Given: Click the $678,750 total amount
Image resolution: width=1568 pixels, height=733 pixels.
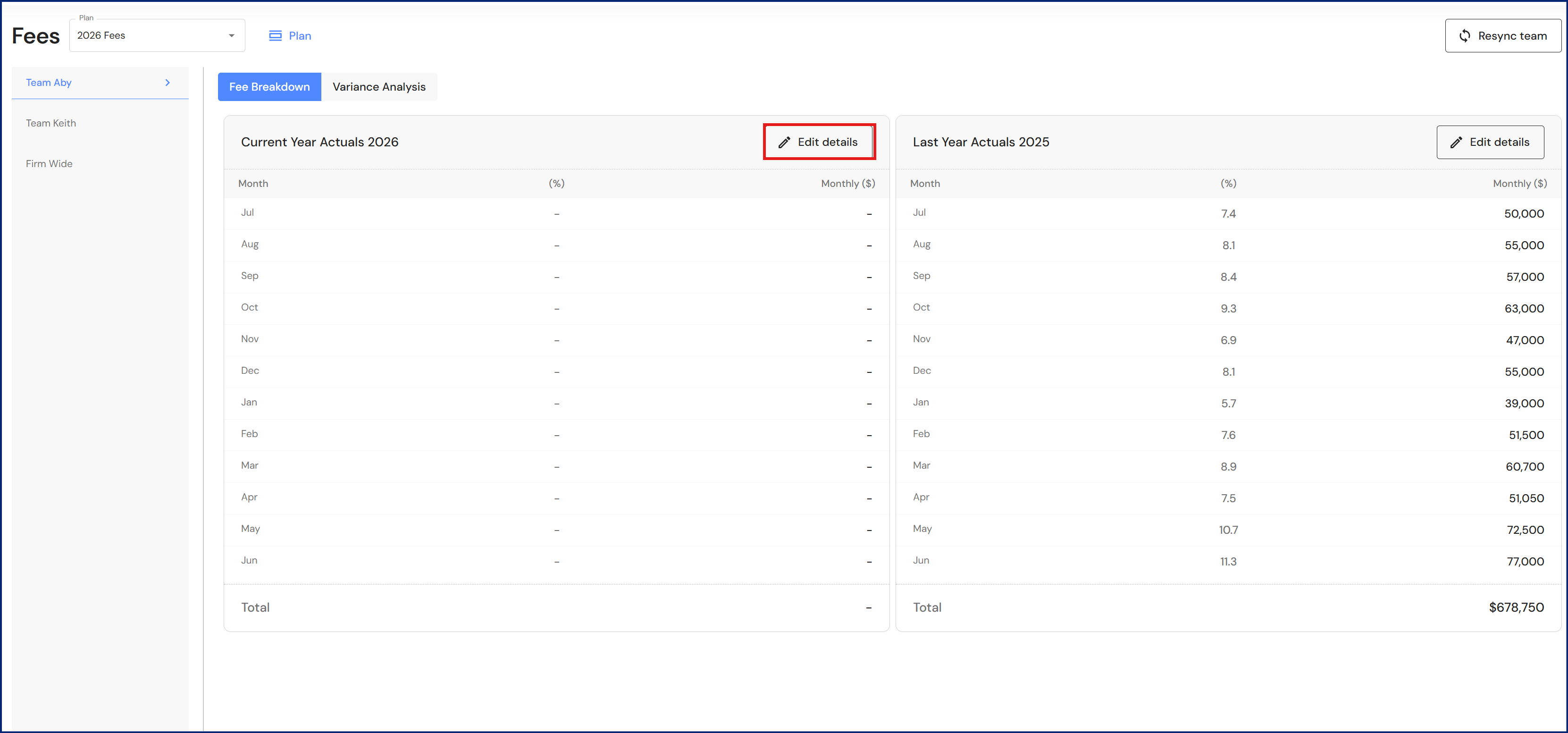Looking at the screenshot, I should 1516,607.
